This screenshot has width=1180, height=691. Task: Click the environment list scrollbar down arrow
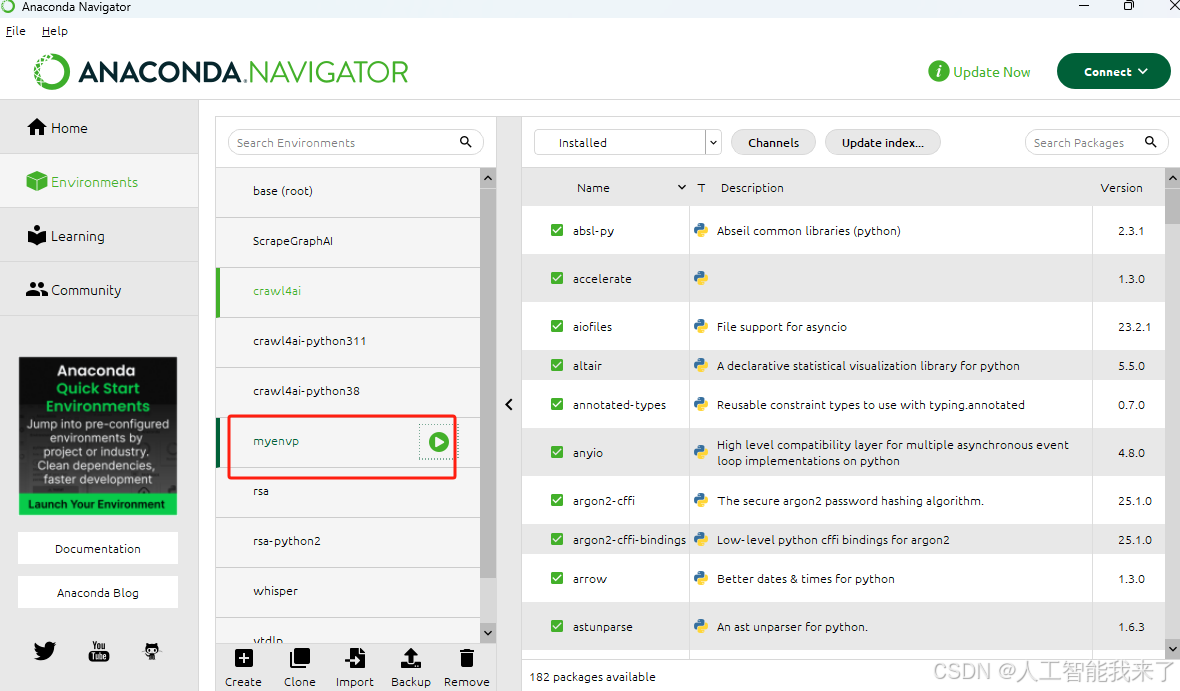coord(488,632)
